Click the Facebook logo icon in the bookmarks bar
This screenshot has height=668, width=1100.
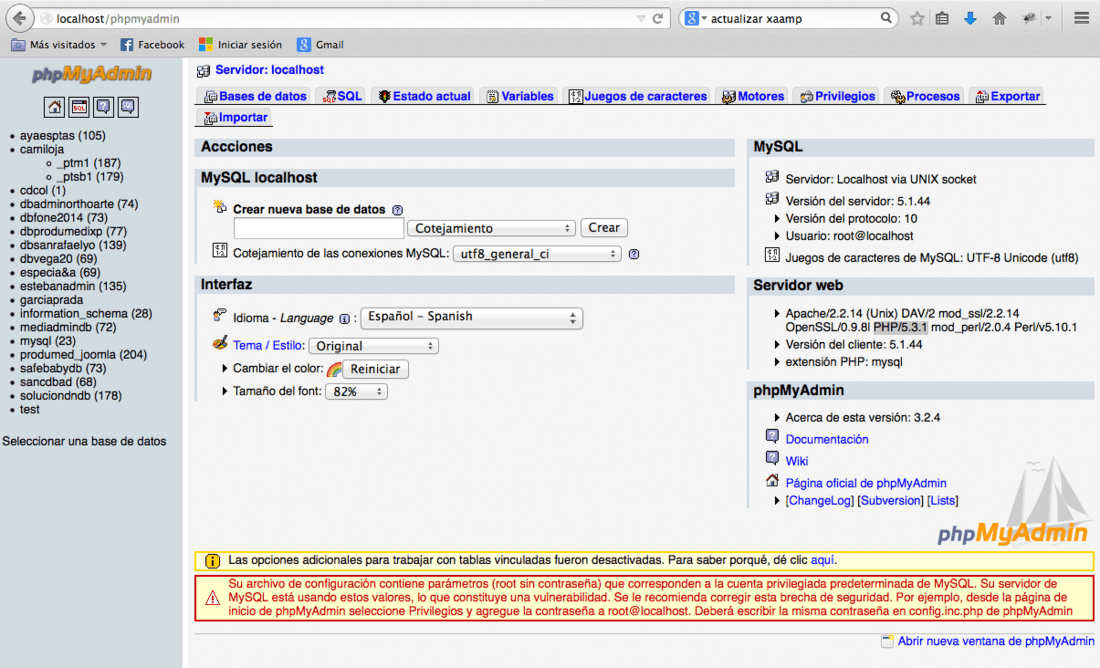[127, 45]
